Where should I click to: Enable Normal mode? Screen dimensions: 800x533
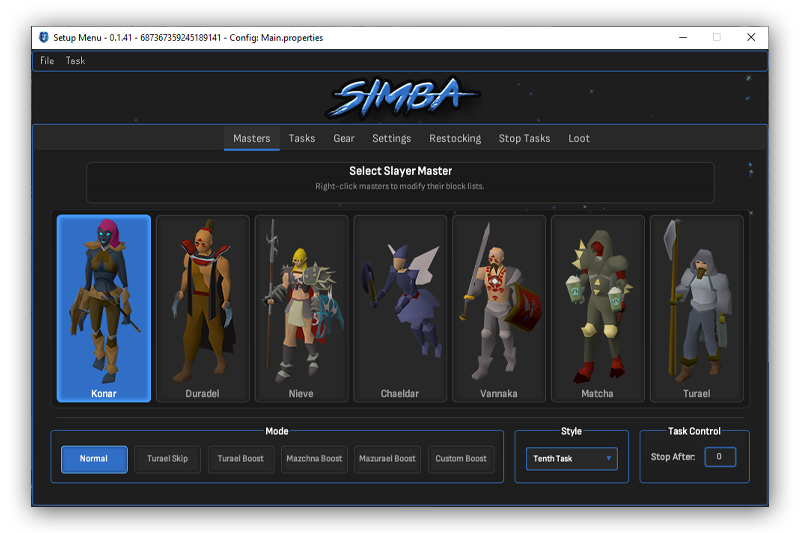click(94, 459)
